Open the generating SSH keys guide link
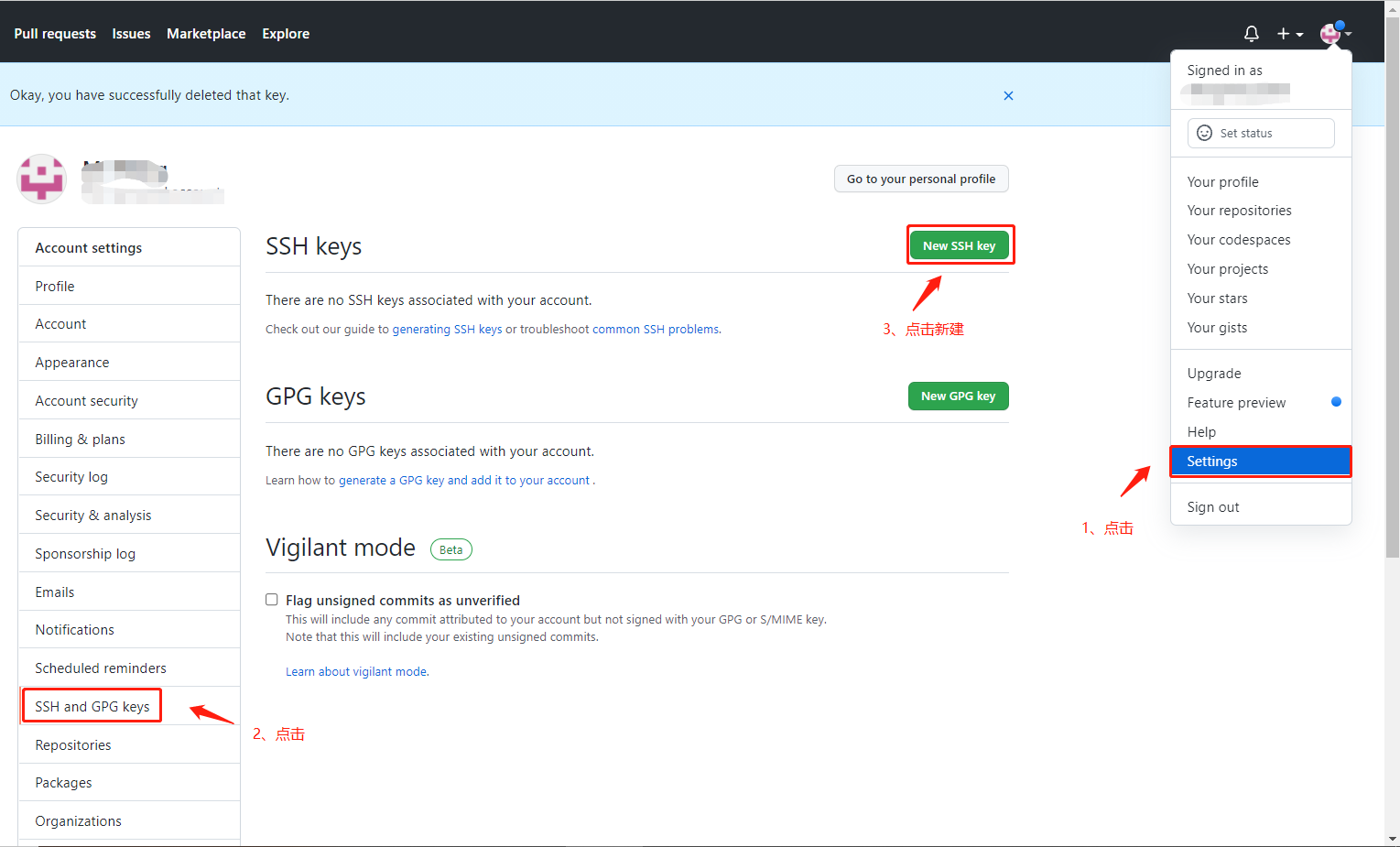Image resolution: width=1400 pixels, height=847 pixels. coord(447,329)
